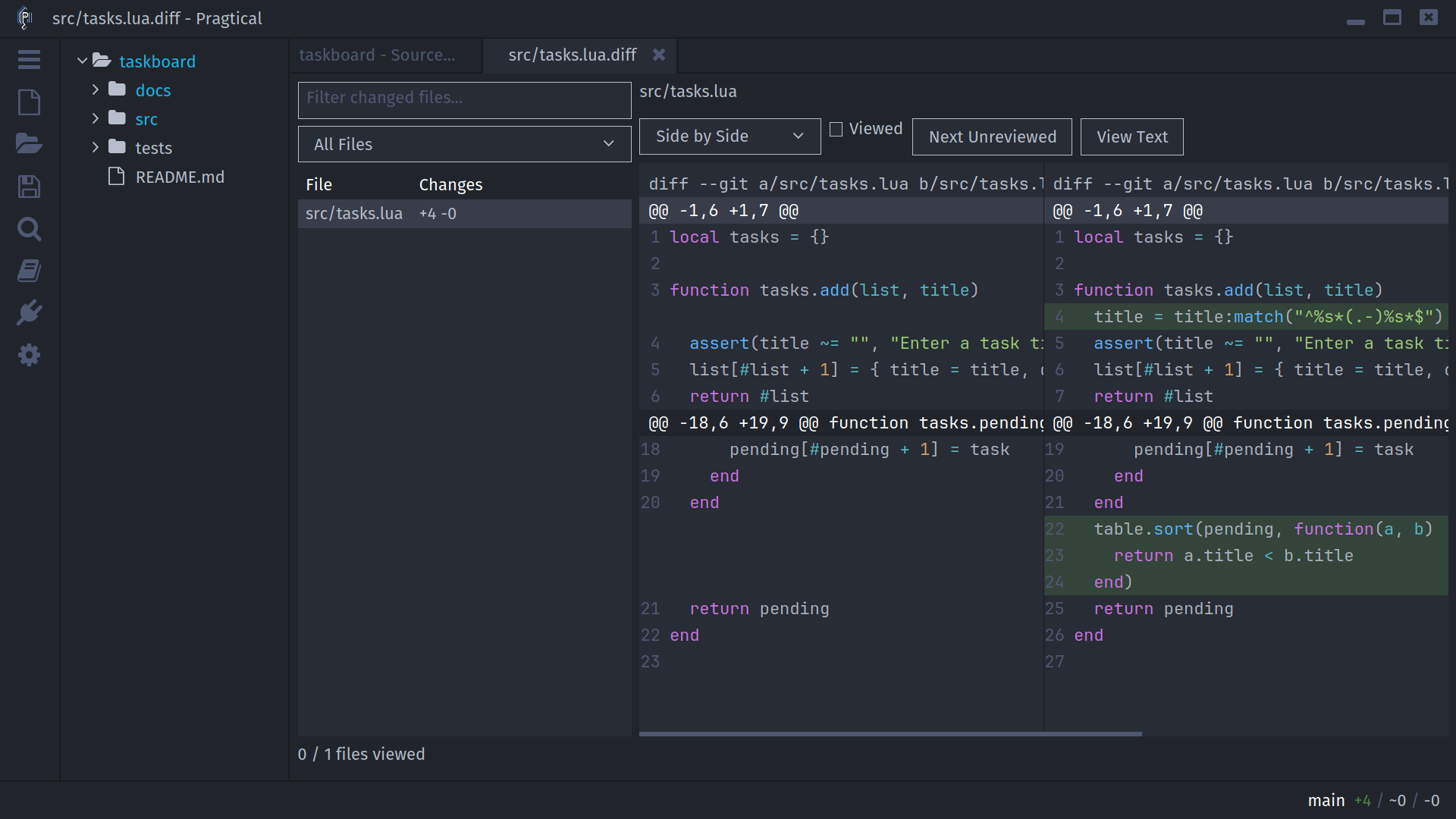Click the save floppy disk icon
This screenshot has width=1456, height=819.
29,187
